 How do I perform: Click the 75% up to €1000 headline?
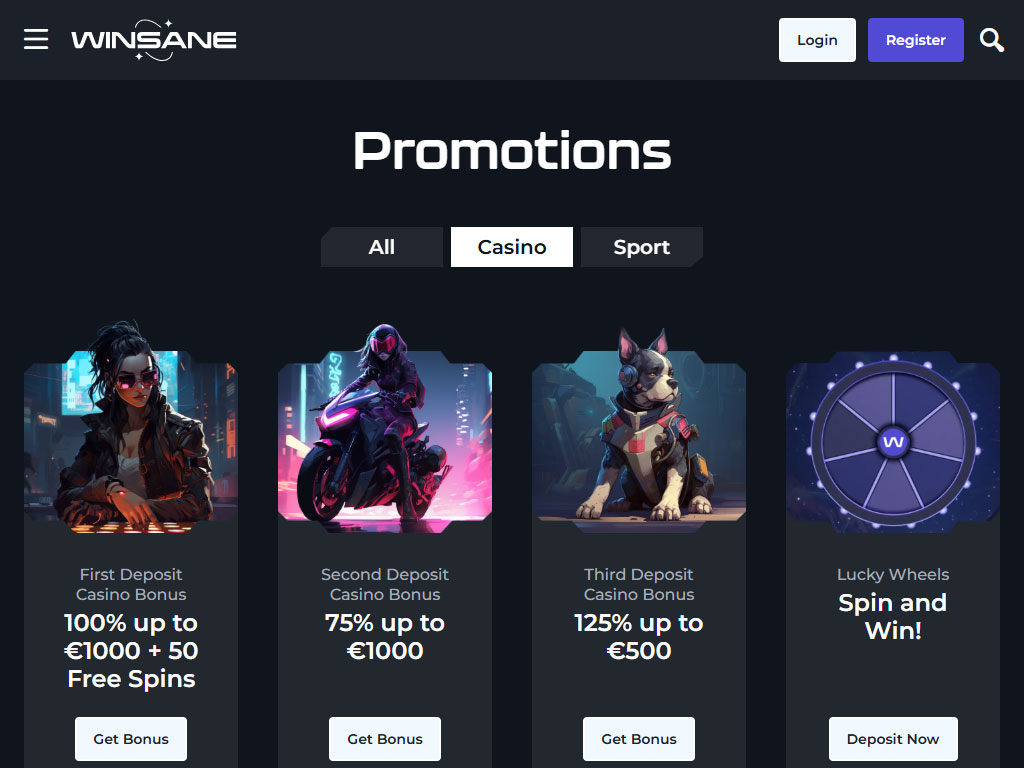coord(385,637)
